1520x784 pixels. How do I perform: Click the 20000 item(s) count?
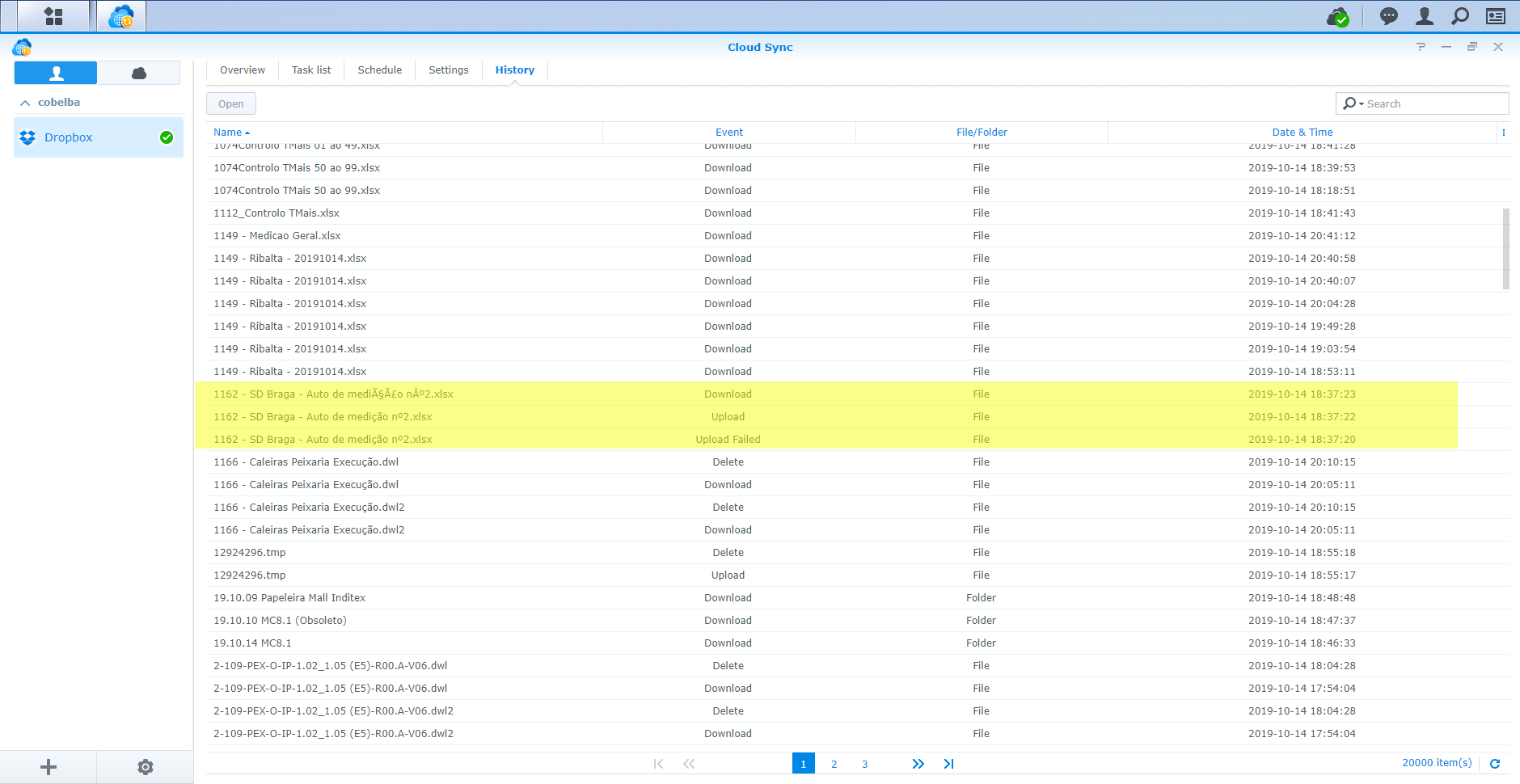(1437, 763)
